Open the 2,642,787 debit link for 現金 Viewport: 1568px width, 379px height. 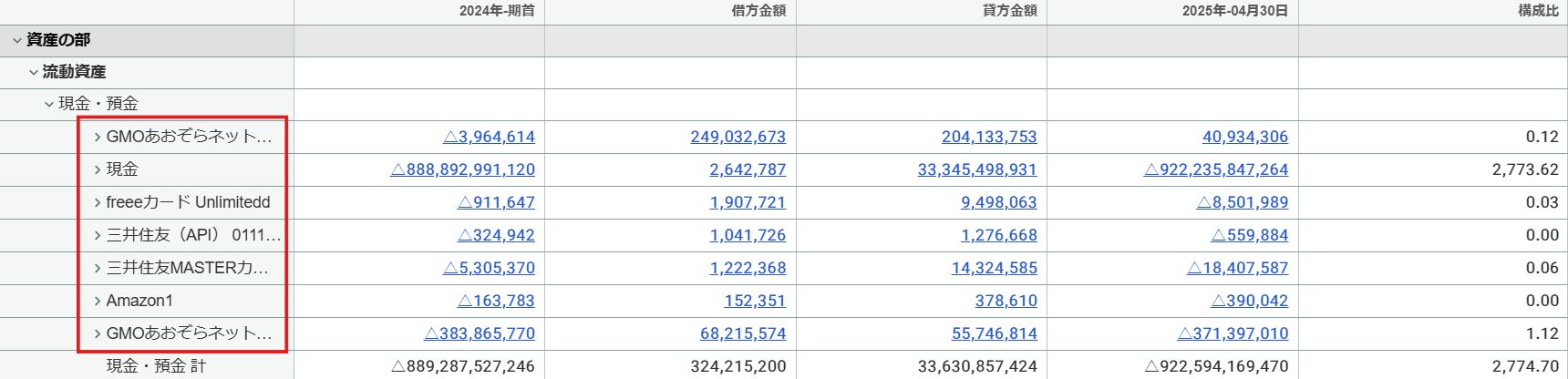(748, 169)
